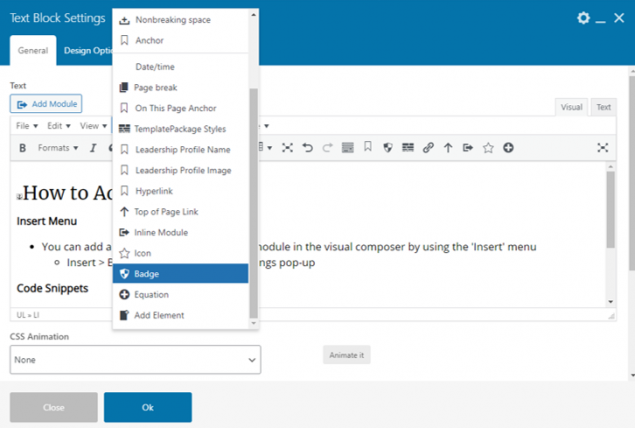Open the File menu dropdown
Image resolution: width=635 pixels, height=428 pixels.
pyautogui.click(x=28, y=126)
